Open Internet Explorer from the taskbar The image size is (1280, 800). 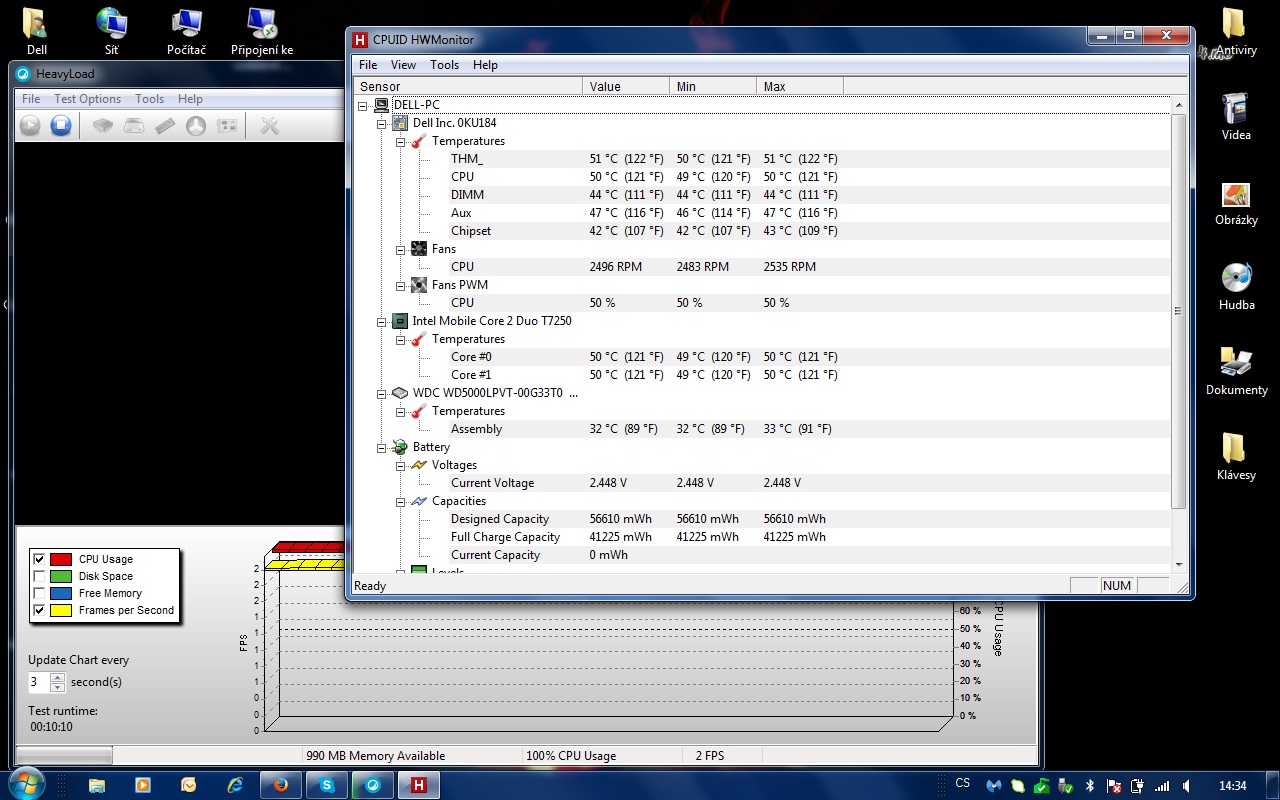(x=235, y=785)
